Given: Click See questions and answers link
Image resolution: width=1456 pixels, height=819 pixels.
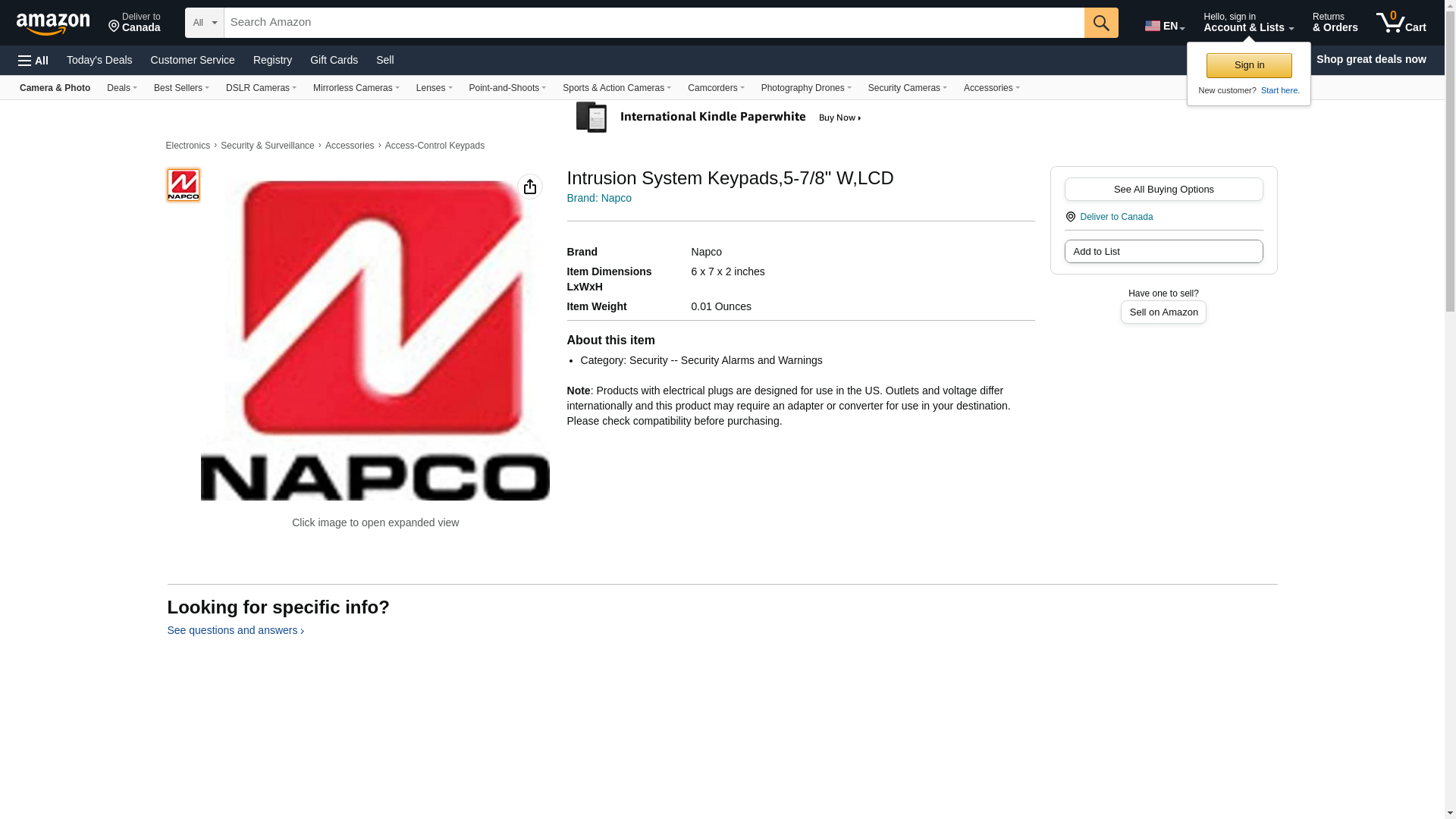Looking at the screenshot, I should (x=235, y=630).
